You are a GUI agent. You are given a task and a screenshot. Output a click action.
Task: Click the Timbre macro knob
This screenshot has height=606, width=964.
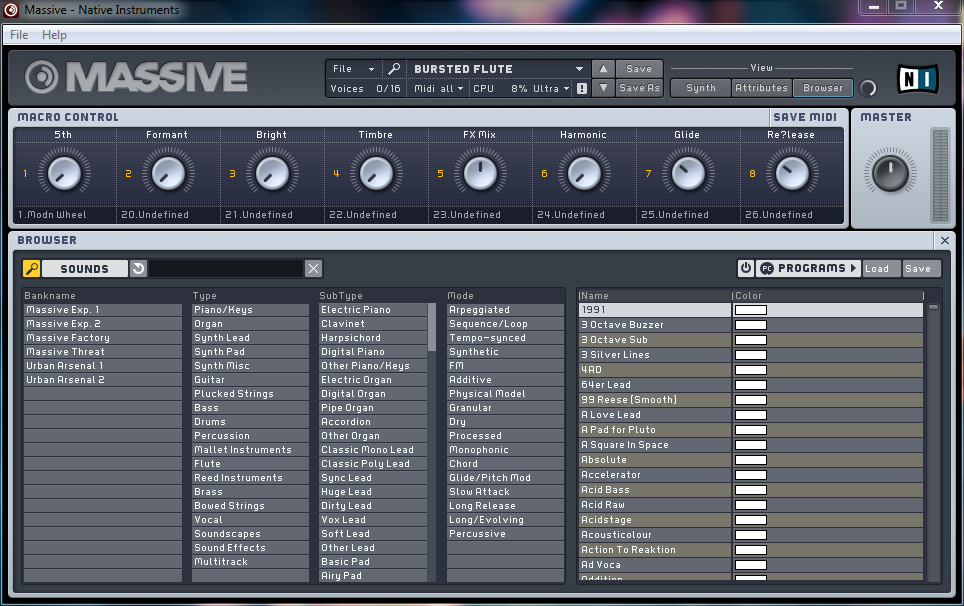coord(376,174)
